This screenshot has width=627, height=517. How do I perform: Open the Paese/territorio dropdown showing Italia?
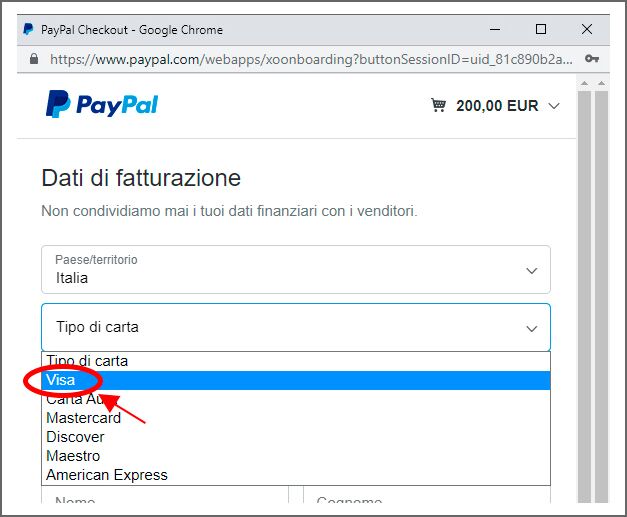pos(296,269)
